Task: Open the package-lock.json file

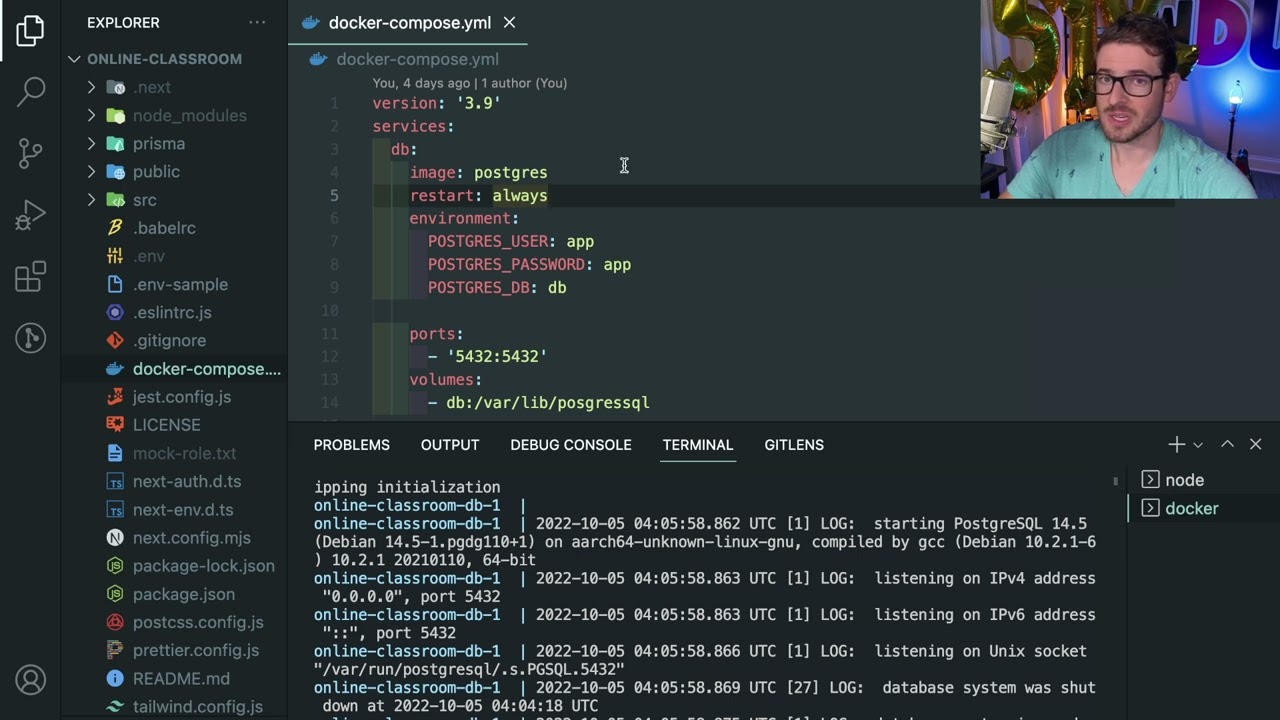Action: (x=203, y=565)
